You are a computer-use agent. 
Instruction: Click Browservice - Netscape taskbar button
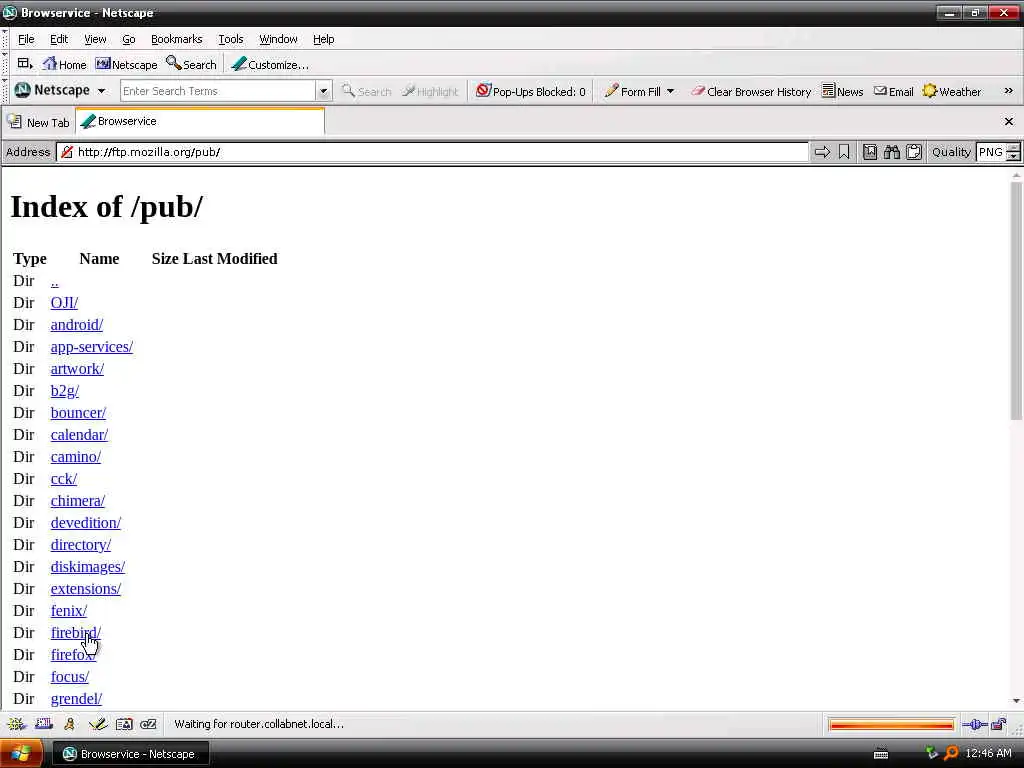[x=130, y=754]
